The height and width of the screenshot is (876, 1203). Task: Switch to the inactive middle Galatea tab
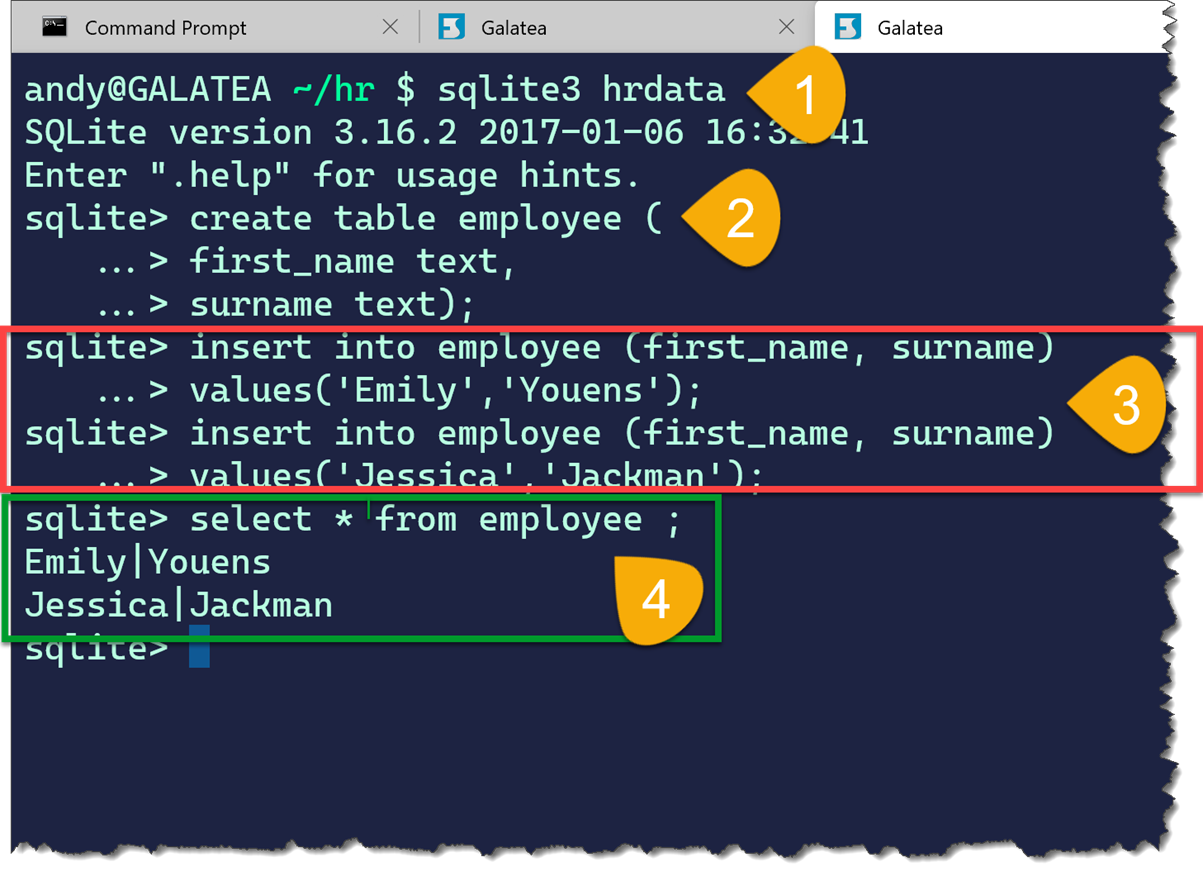pos(514,28)
